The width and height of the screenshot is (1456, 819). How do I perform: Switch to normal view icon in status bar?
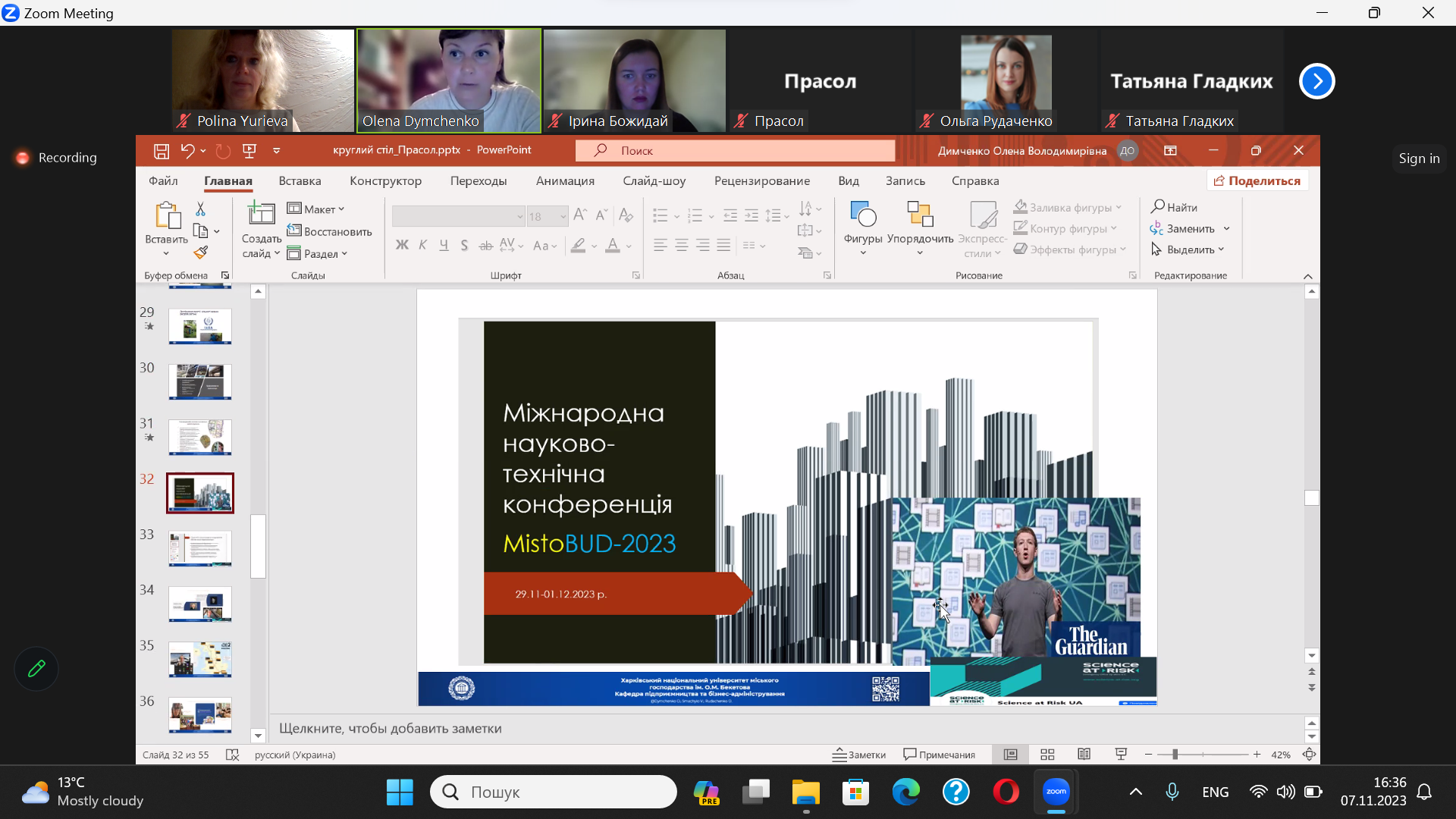(1011, 755)
